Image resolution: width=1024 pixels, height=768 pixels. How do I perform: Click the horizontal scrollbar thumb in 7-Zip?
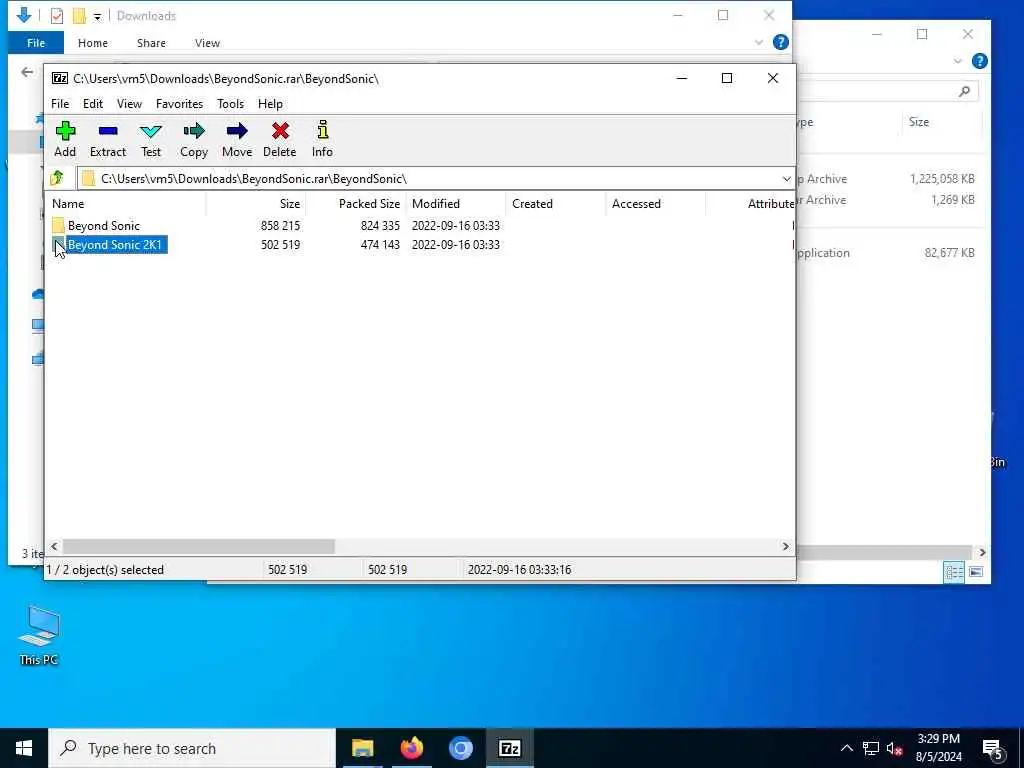pos(199,546)
